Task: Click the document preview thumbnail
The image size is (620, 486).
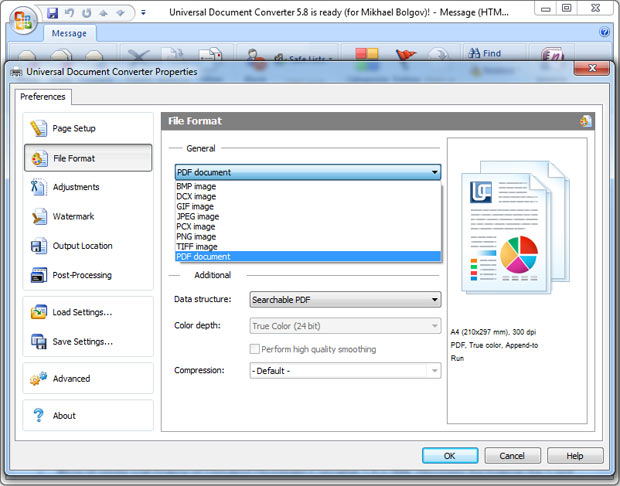Action: [x=516, y=227]
